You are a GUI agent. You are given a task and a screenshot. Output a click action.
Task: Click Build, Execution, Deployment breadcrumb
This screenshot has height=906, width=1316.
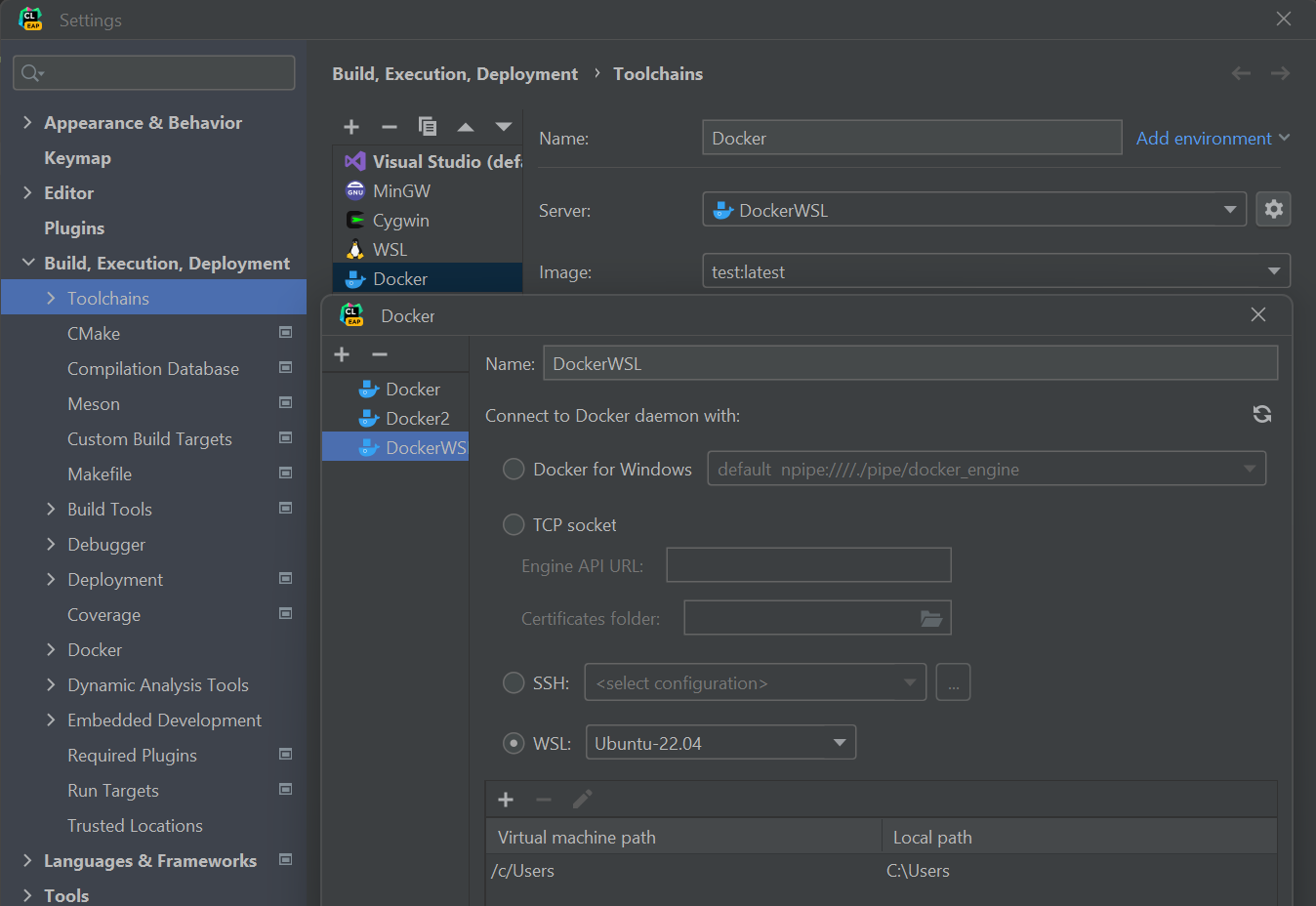click(455, 74)
